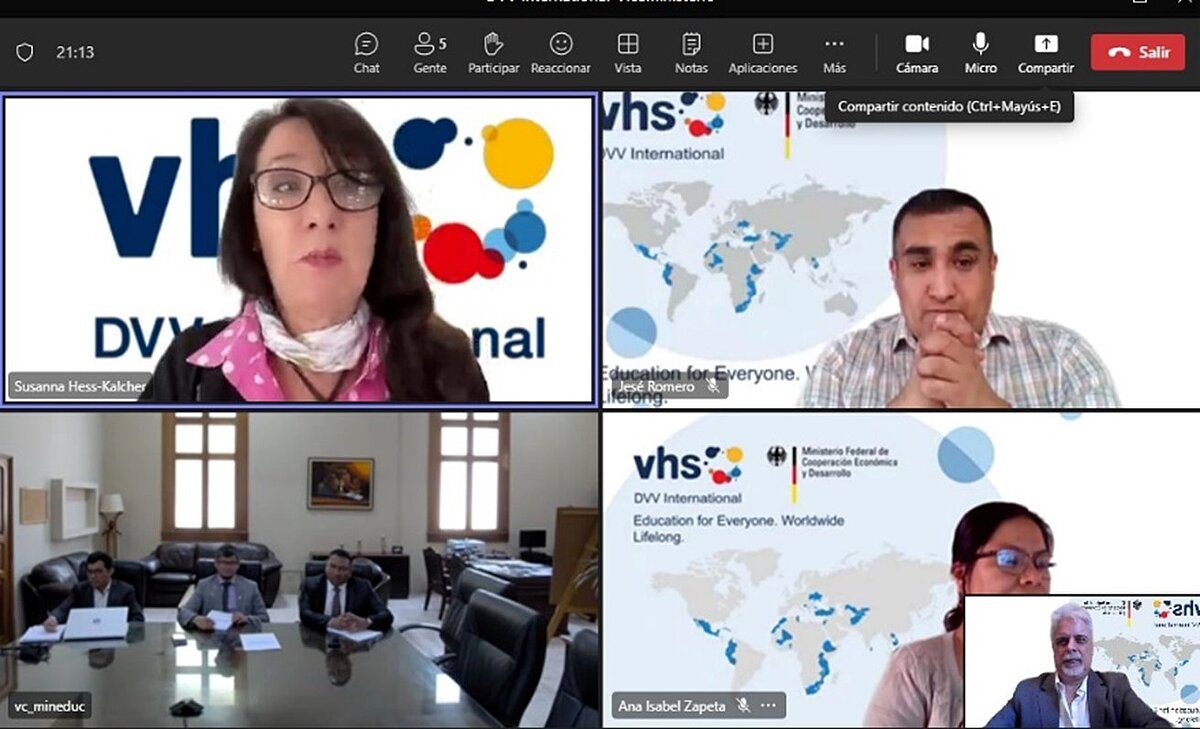Click Ana Isabel Zapeta's muted mic icon
The image size is (1200, 729).
click(x=743, y=706)
